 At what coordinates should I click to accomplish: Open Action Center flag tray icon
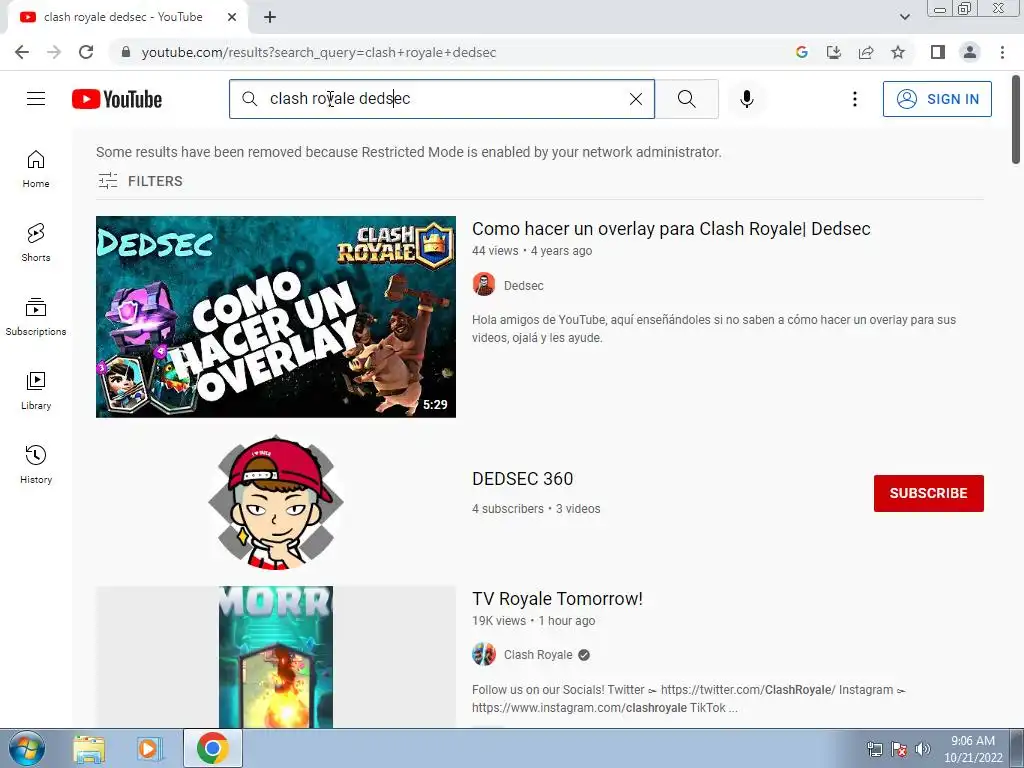(x=899, y=748)
